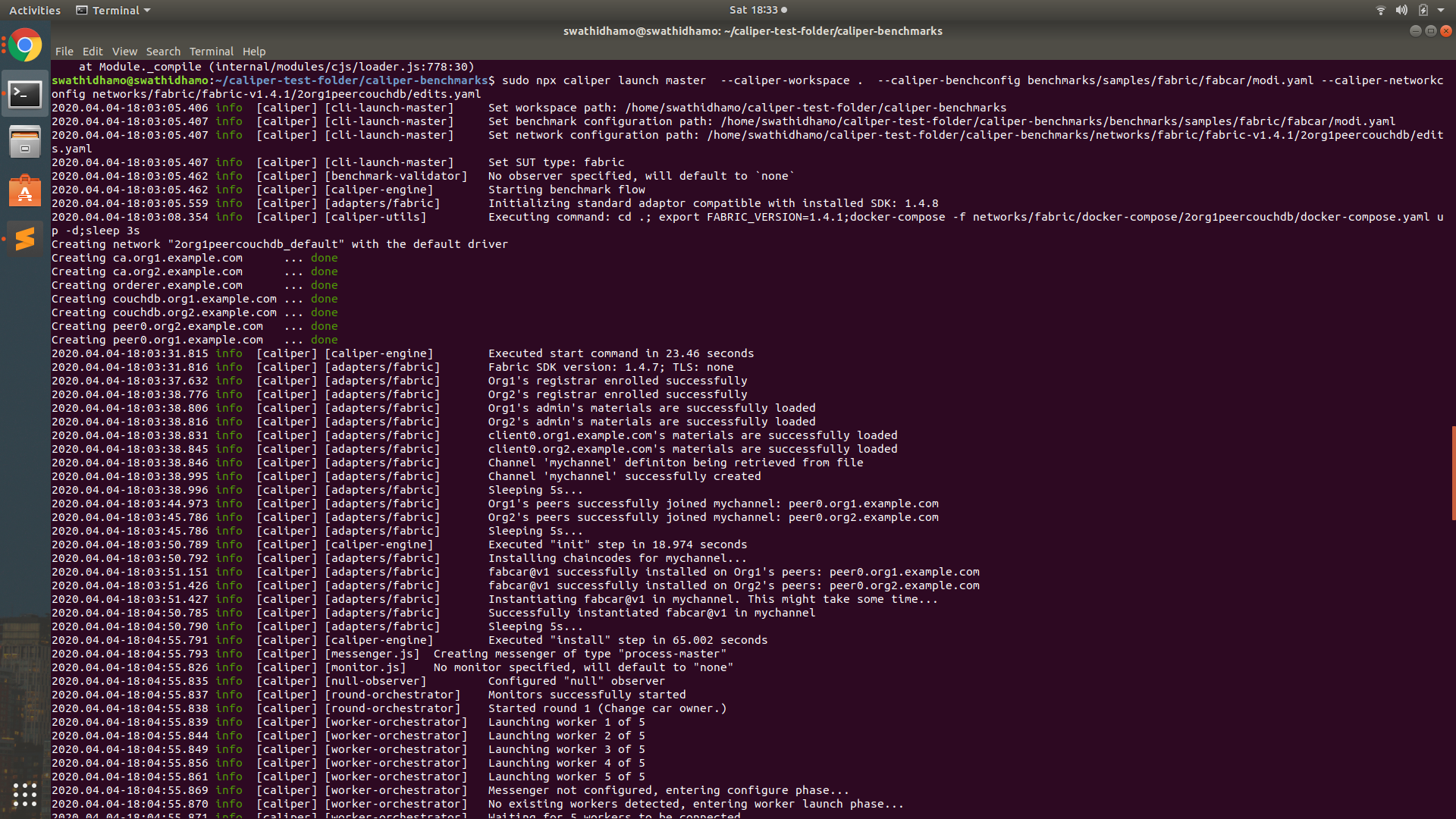The image size is (1456, 819).
Task: Open the Help menu
Action: click(x=254, y=52)
